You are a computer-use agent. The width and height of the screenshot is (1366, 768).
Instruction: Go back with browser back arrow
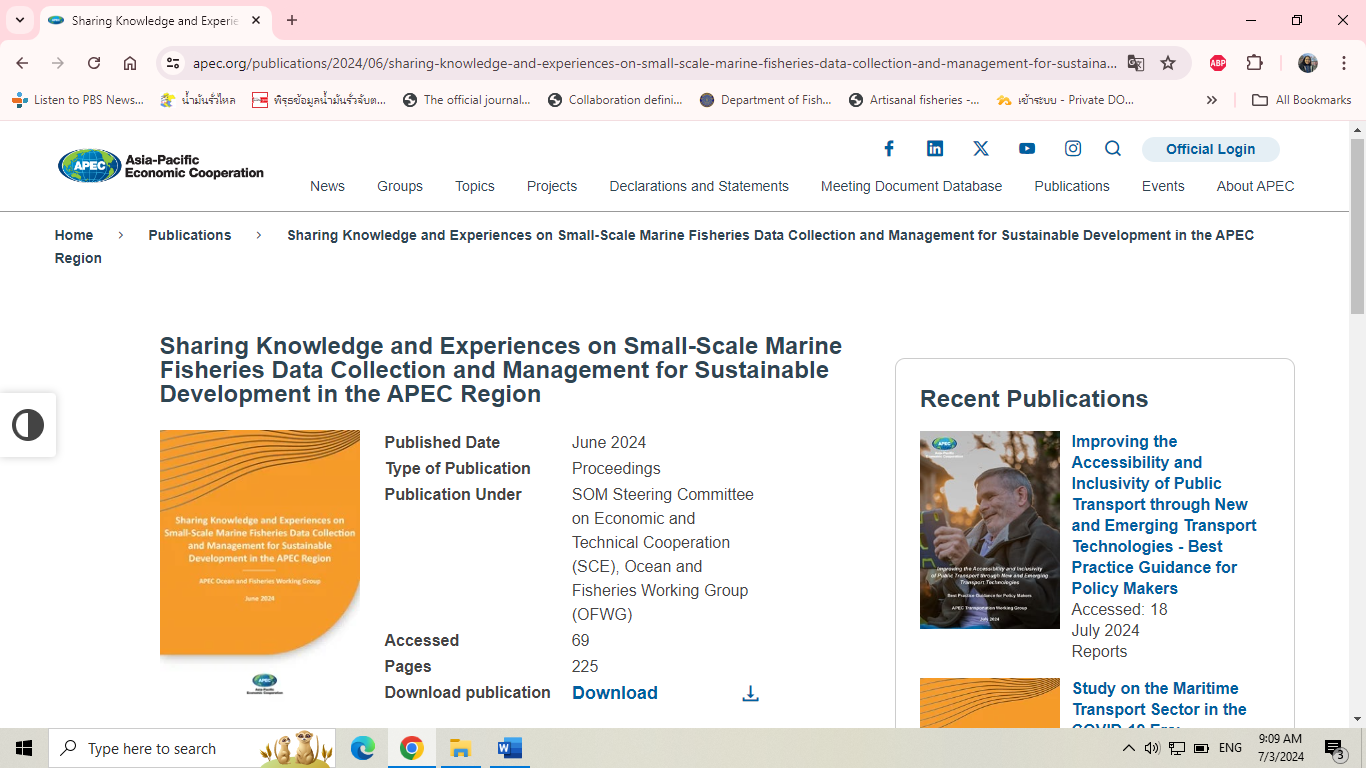[x=22, y=63]
